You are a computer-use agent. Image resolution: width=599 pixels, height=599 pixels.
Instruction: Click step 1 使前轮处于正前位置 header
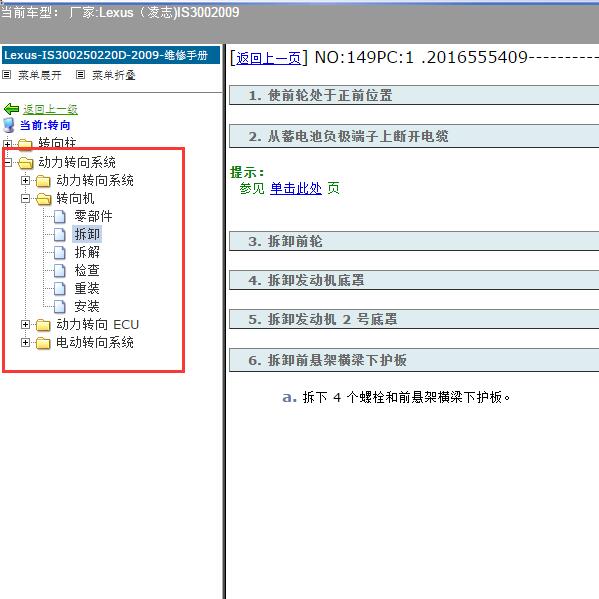pos(414,95)
